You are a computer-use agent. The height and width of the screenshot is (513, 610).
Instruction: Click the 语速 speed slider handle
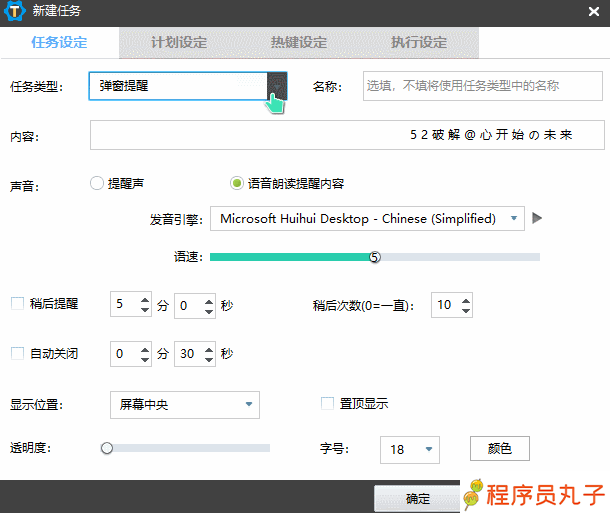pos(375,257)
